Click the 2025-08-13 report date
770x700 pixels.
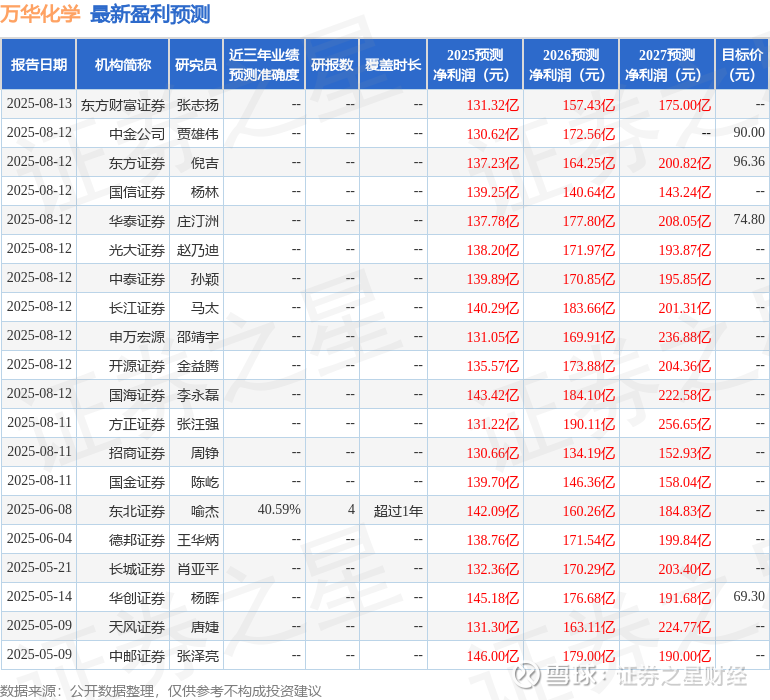39,104
